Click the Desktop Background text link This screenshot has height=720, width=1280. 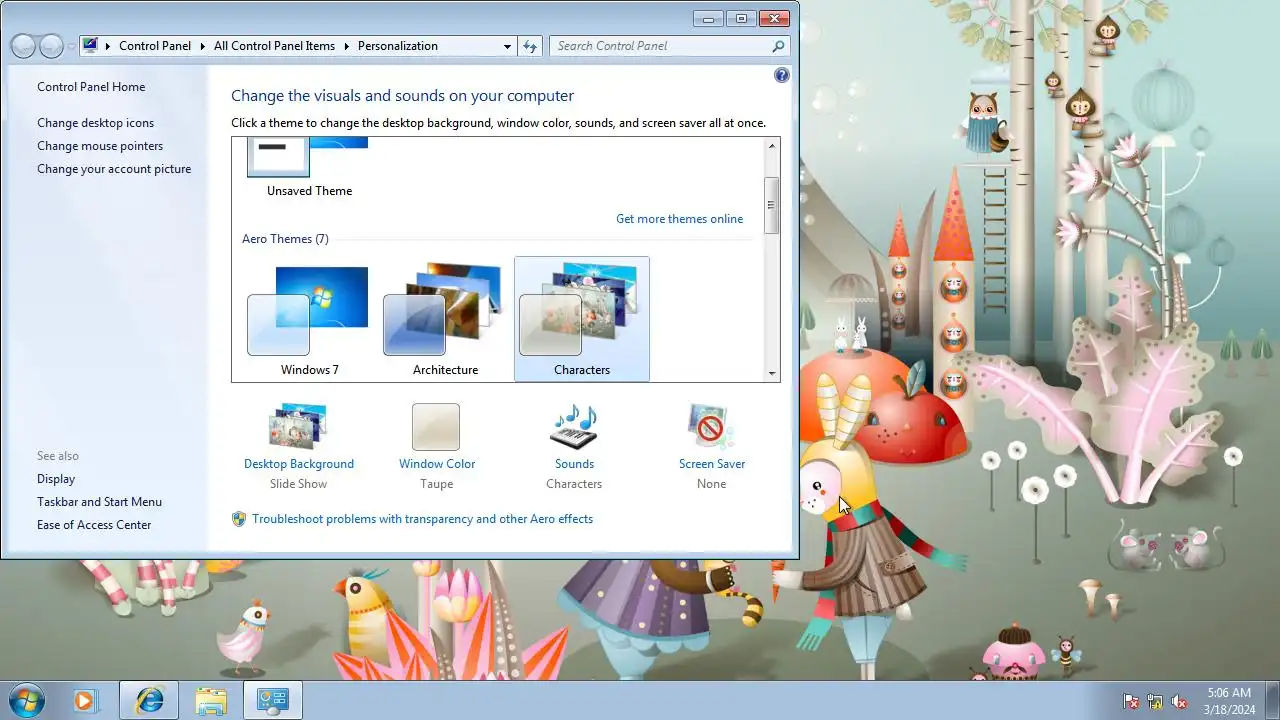coord(299,464)
